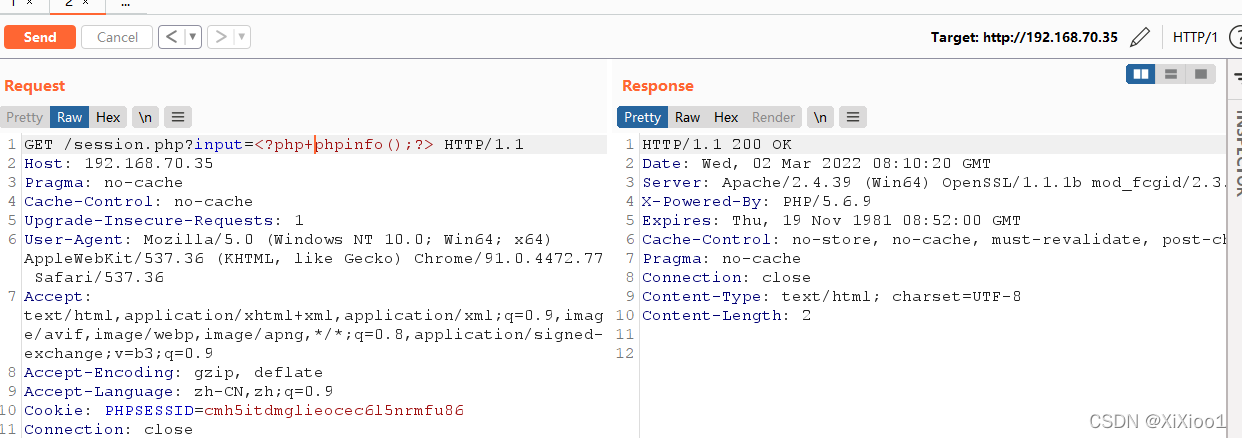Click the request Pragma: no-cache line
This screenshot has width=1242, height=438.
[x=104, y=182]
